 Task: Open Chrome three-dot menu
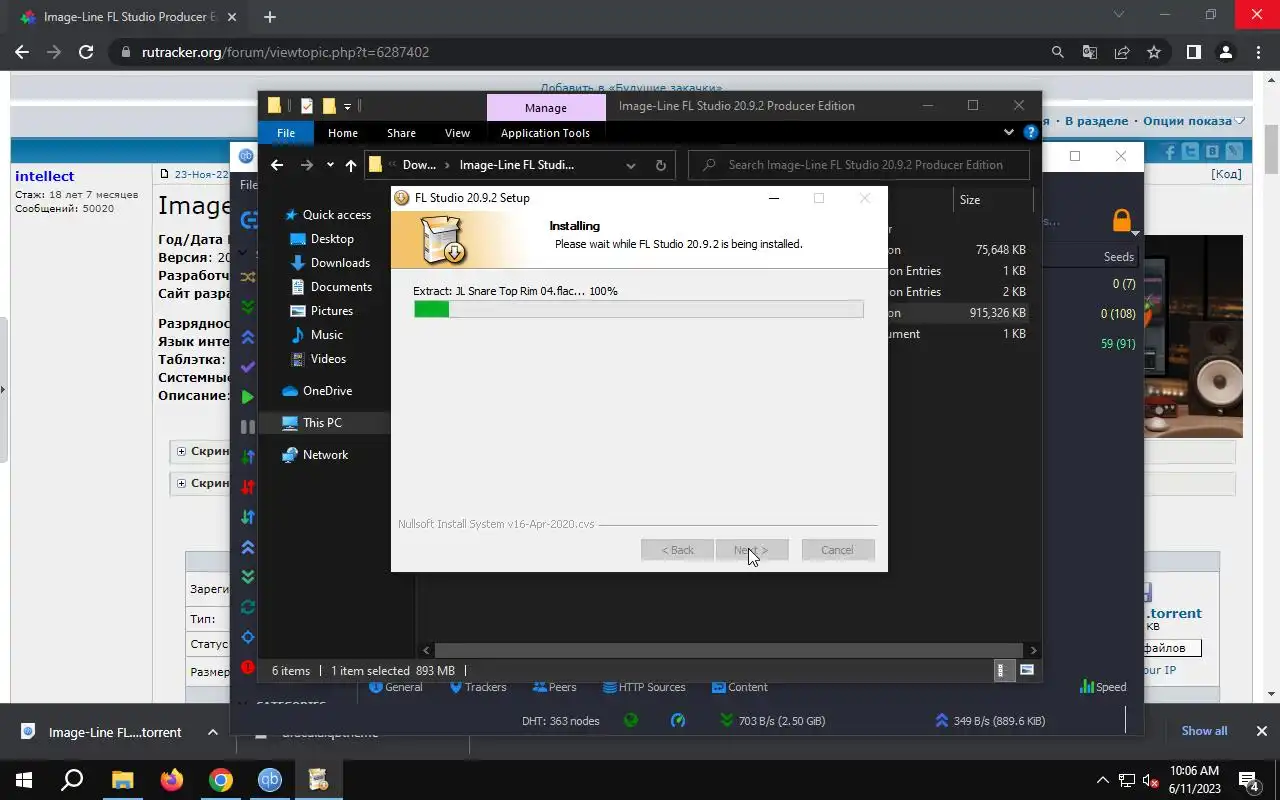(x=1258, y=52)
